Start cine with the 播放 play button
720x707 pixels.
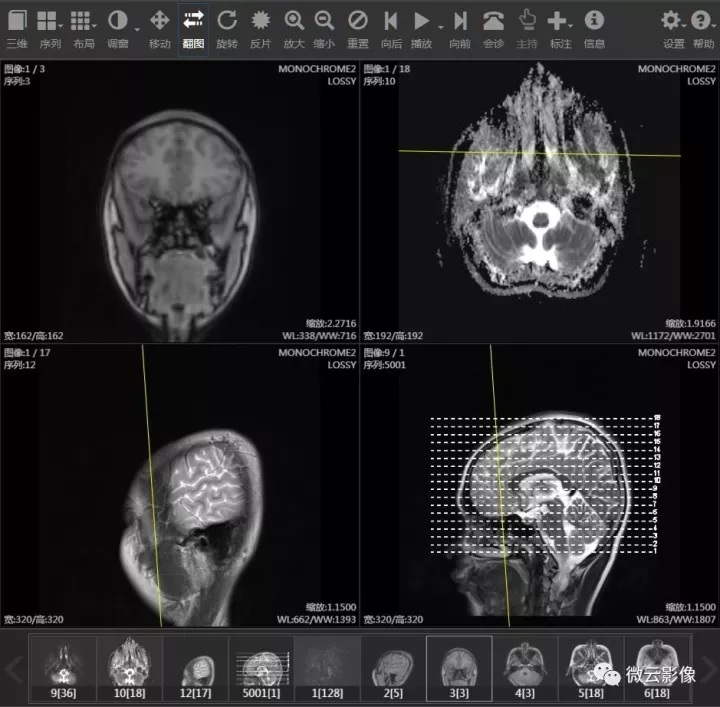tap(421, 29)
